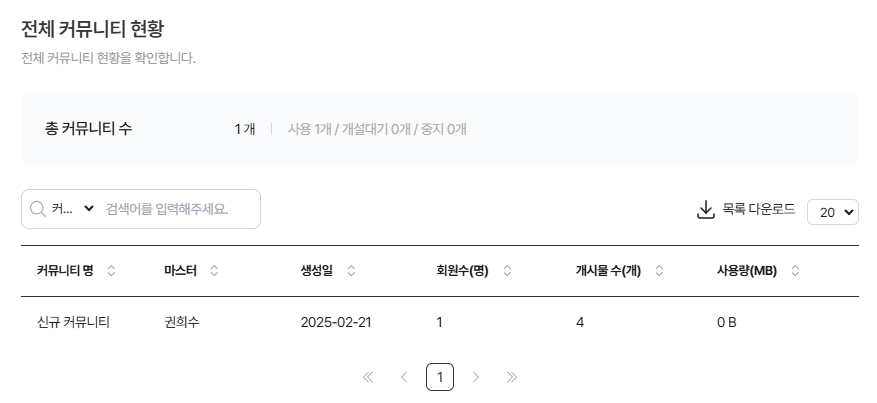
Task: Open the 신규 커뮤니티 row
Action: (73, 322)
